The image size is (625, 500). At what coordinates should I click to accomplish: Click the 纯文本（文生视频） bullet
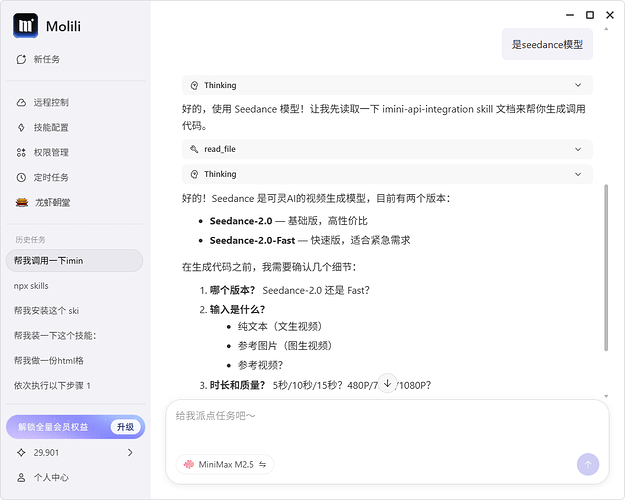pos(280,327)
